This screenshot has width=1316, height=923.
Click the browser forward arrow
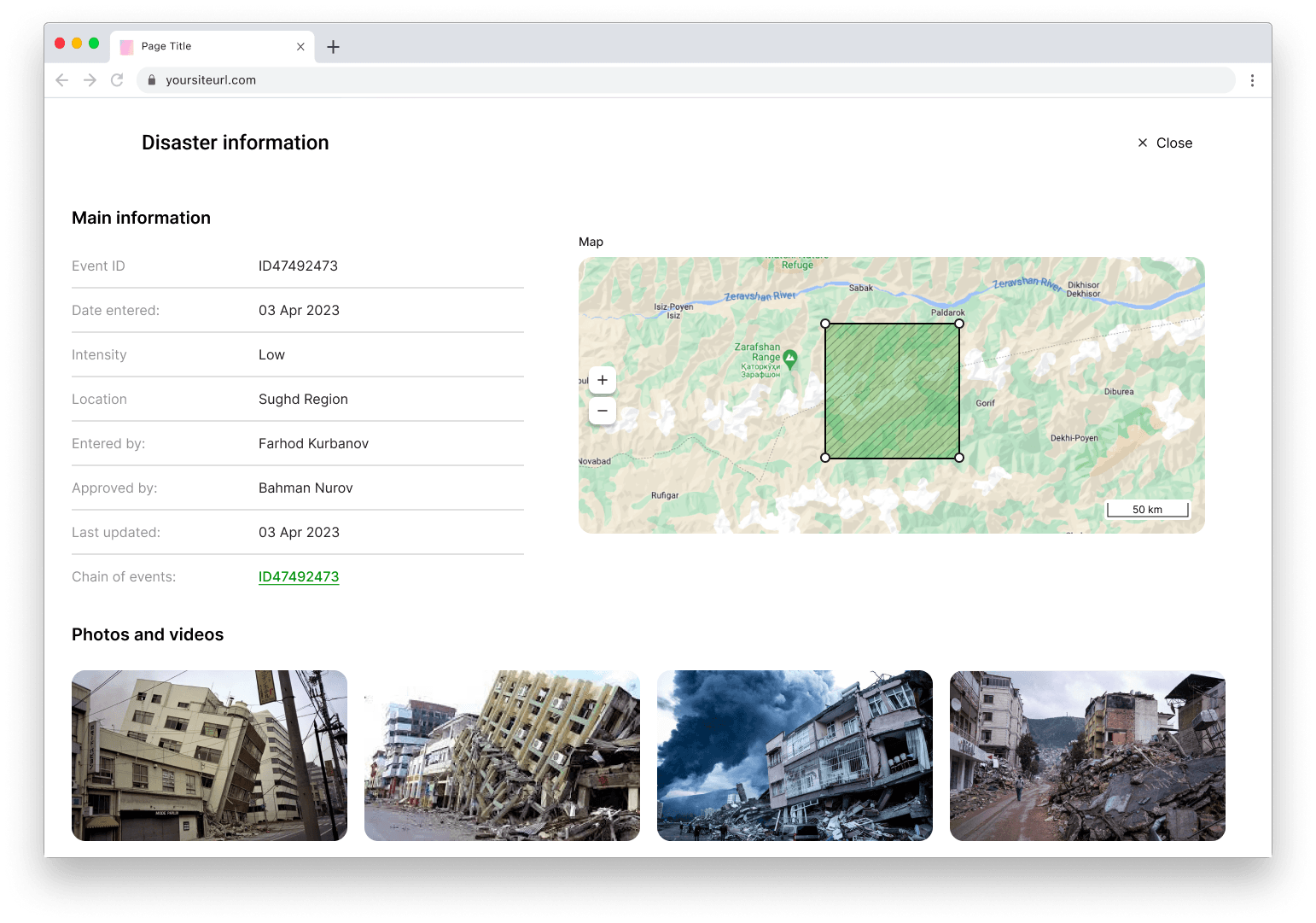90,80
